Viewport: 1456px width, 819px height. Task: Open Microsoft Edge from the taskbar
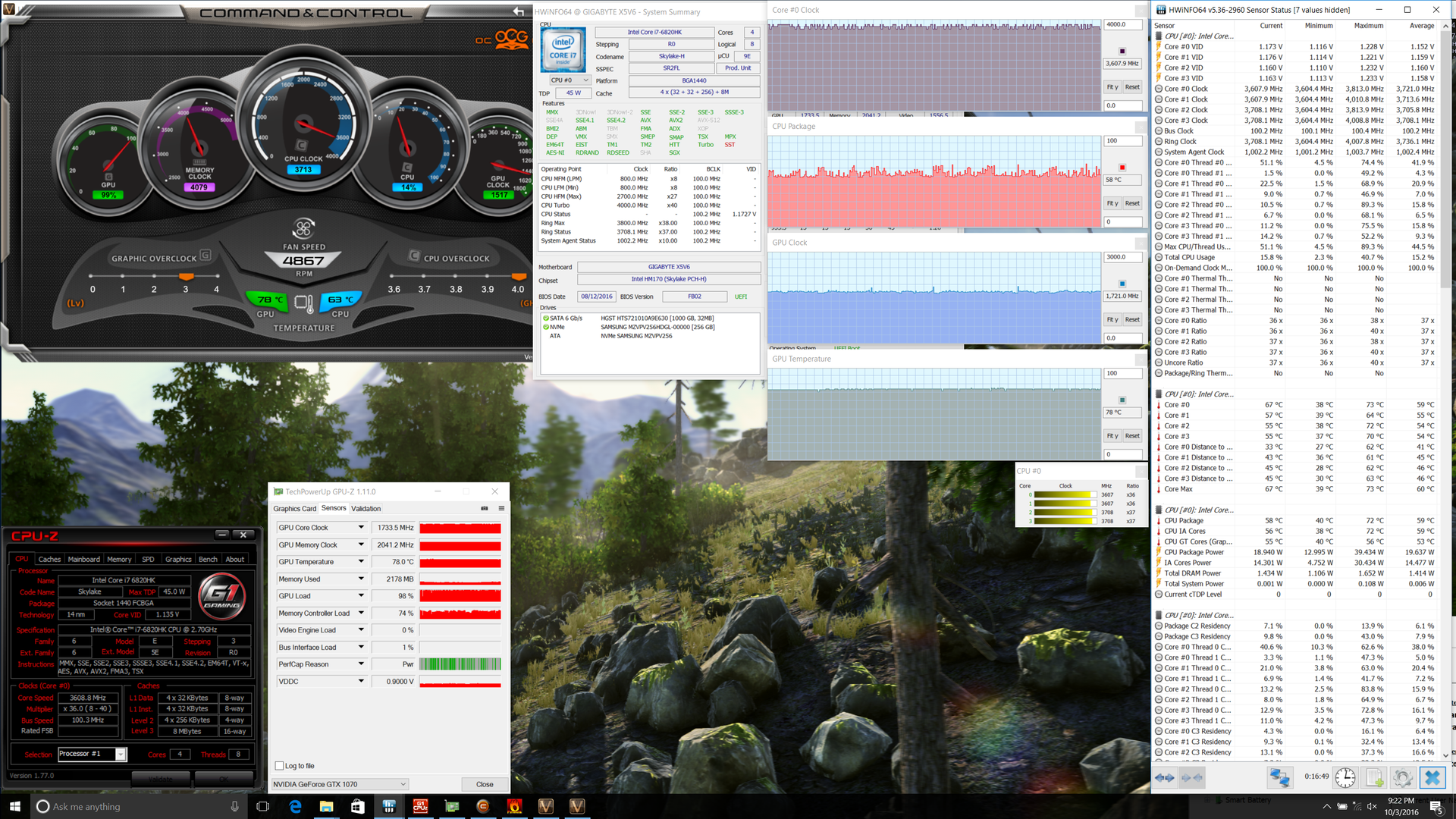tap(295, 806)
